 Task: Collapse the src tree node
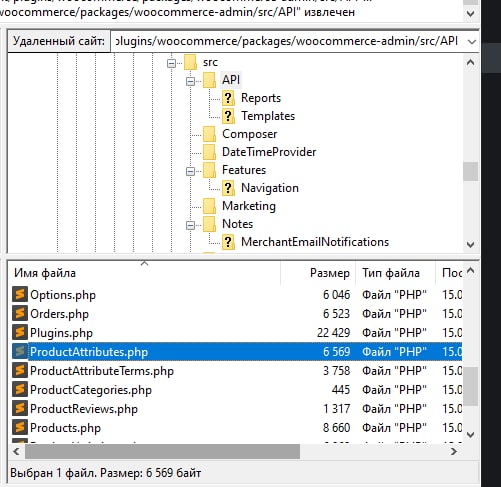coord(171,63)
